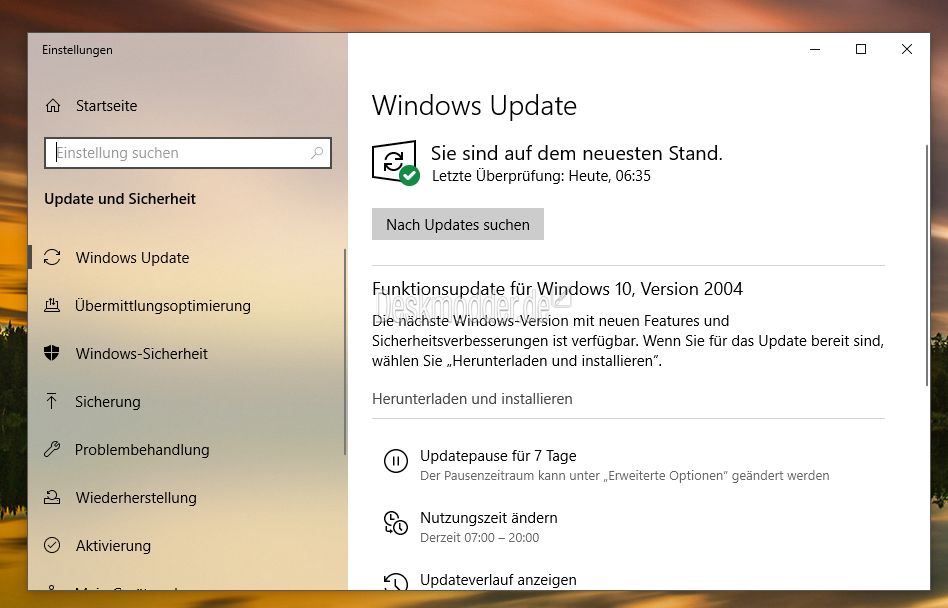948x608 pixels.
Task: Close the Einstellungen window
Action: click(907, 50)
